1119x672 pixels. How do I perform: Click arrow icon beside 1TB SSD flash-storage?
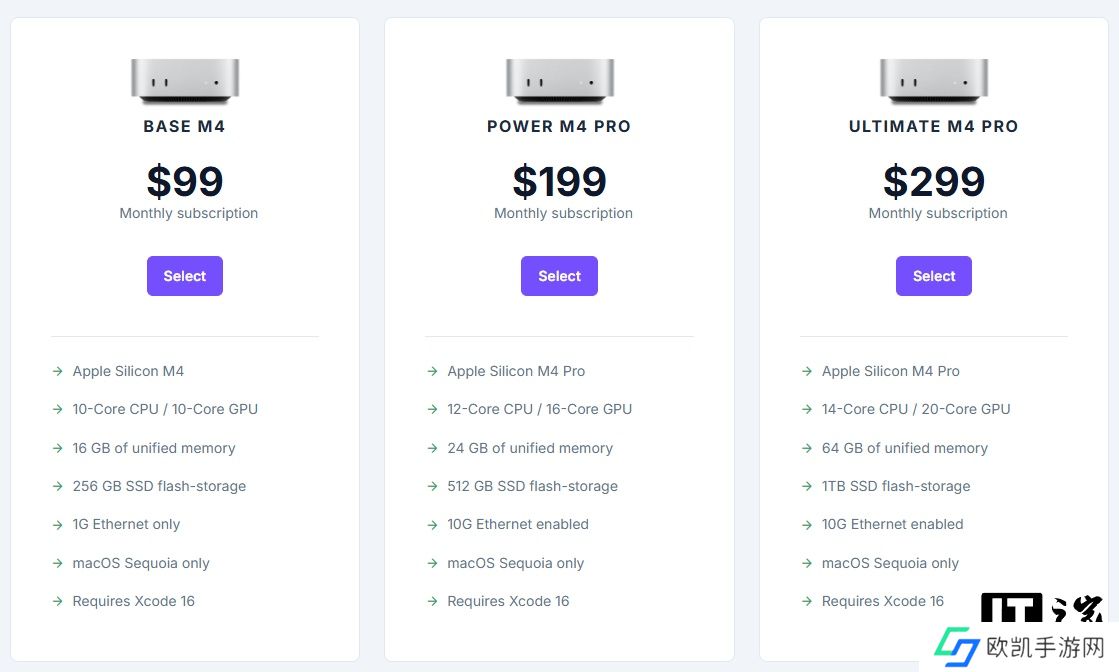click(807, 486)
